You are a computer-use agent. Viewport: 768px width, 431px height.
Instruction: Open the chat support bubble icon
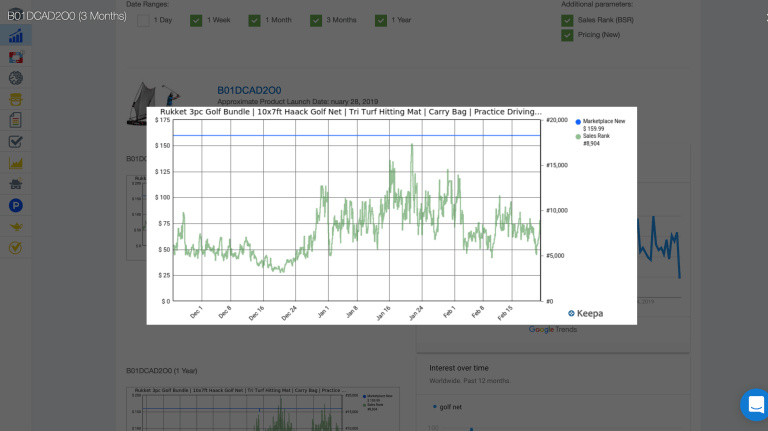pyautogui.click(x=755, y=405)
